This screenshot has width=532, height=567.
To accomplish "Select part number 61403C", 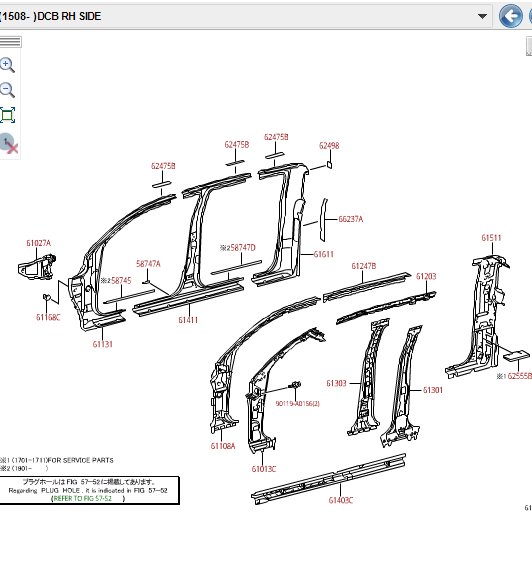I will (341, 500).
